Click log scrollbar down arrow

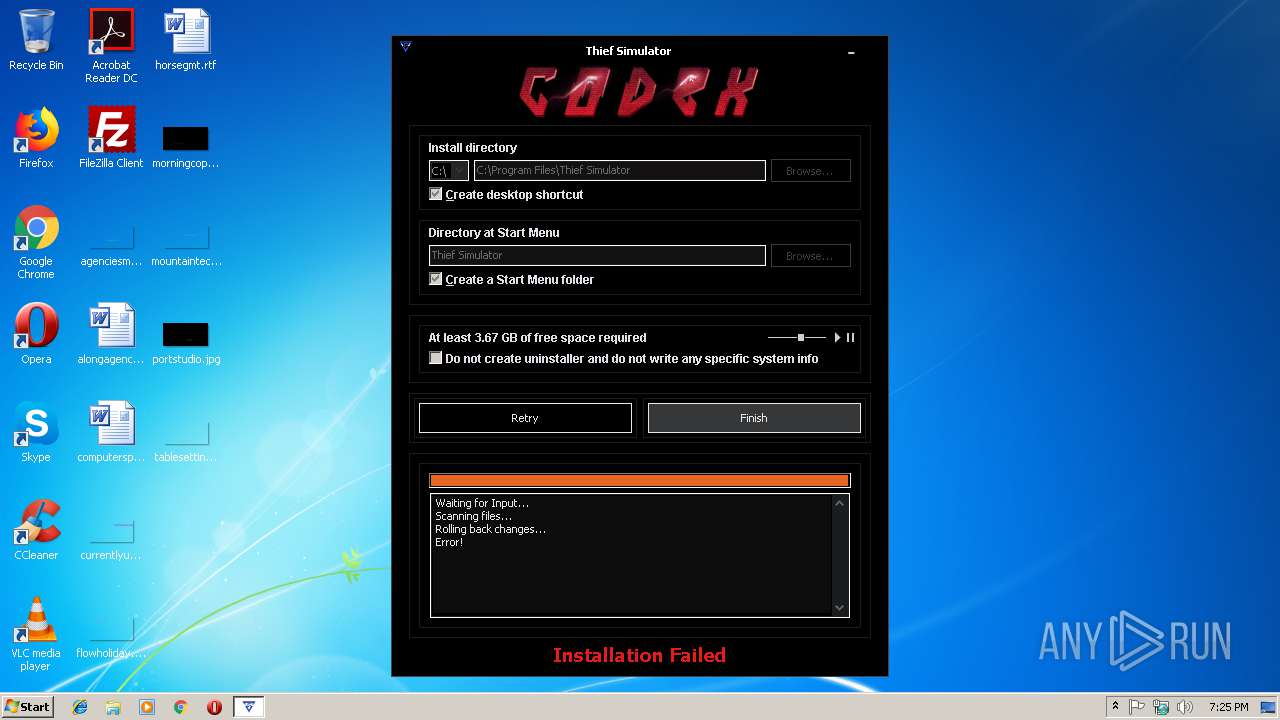tap(840, 607)
